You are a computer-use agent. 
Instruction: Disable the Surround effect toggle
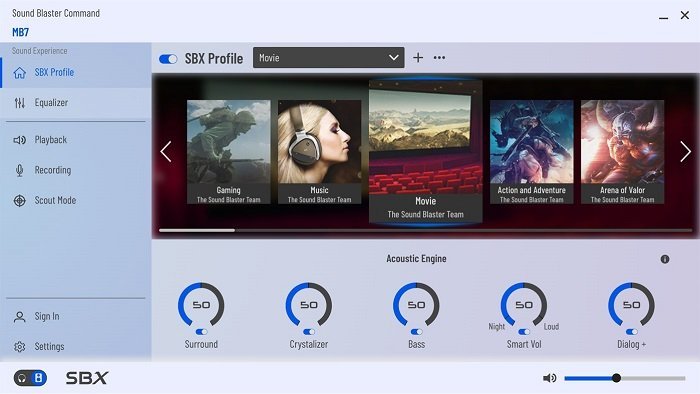(x=201, y=332)
